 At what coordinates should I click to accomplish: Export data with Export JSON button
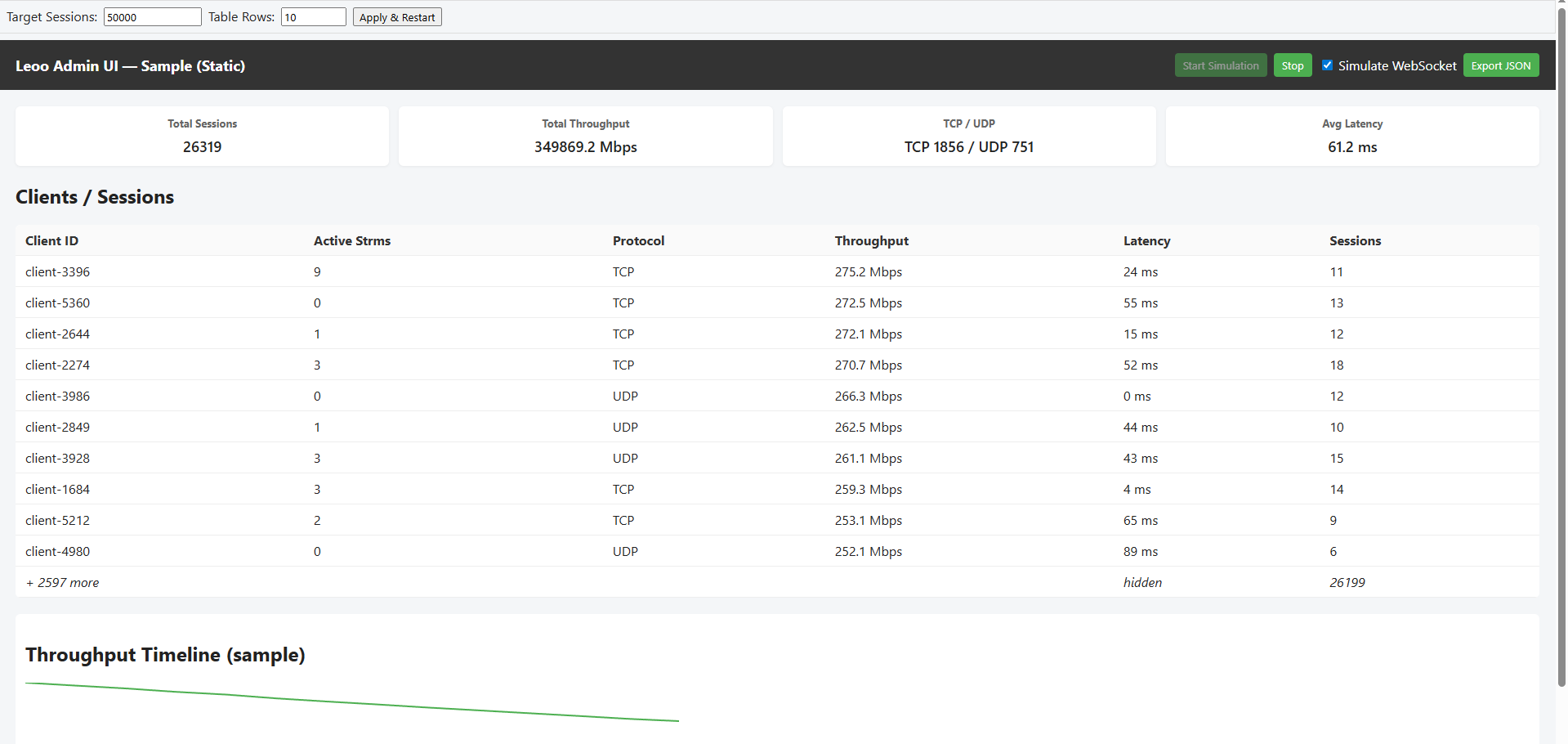coord(1501,65)
